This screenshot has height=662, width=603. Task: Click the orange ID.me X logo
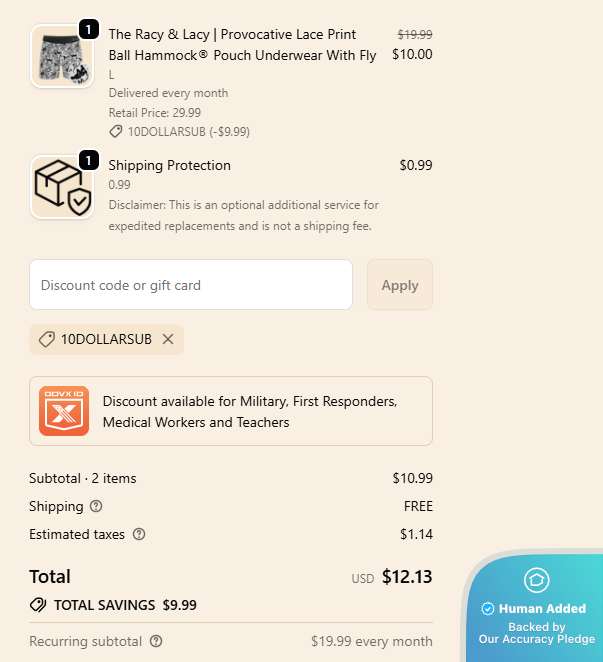[64, 411]
